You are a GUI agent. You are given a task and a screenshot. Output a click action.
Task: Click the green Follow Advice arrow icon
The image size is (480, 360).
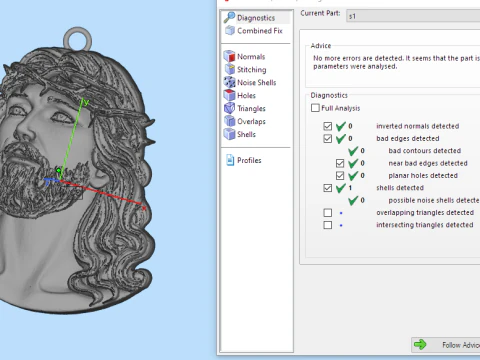pos(420,344)
